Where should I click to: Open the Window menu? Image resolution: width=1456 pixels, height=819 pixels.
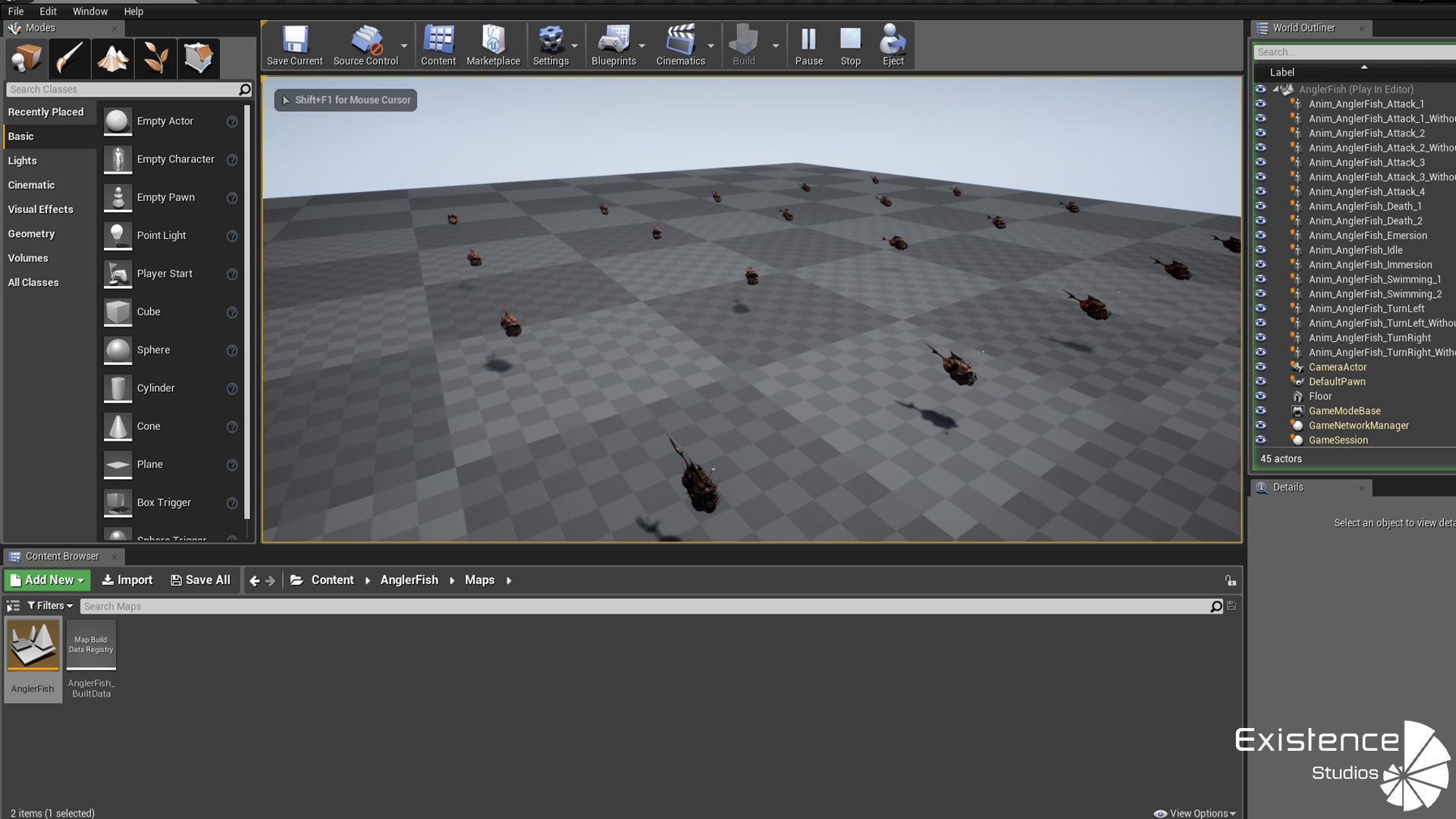89,11
